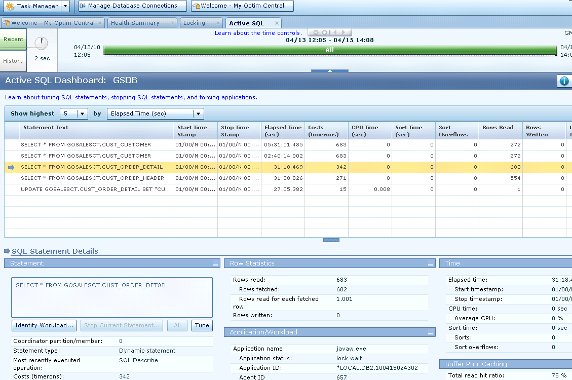Sort by Statement Text column header
This screenshot has width=572, height=380.
pos(96,131)
